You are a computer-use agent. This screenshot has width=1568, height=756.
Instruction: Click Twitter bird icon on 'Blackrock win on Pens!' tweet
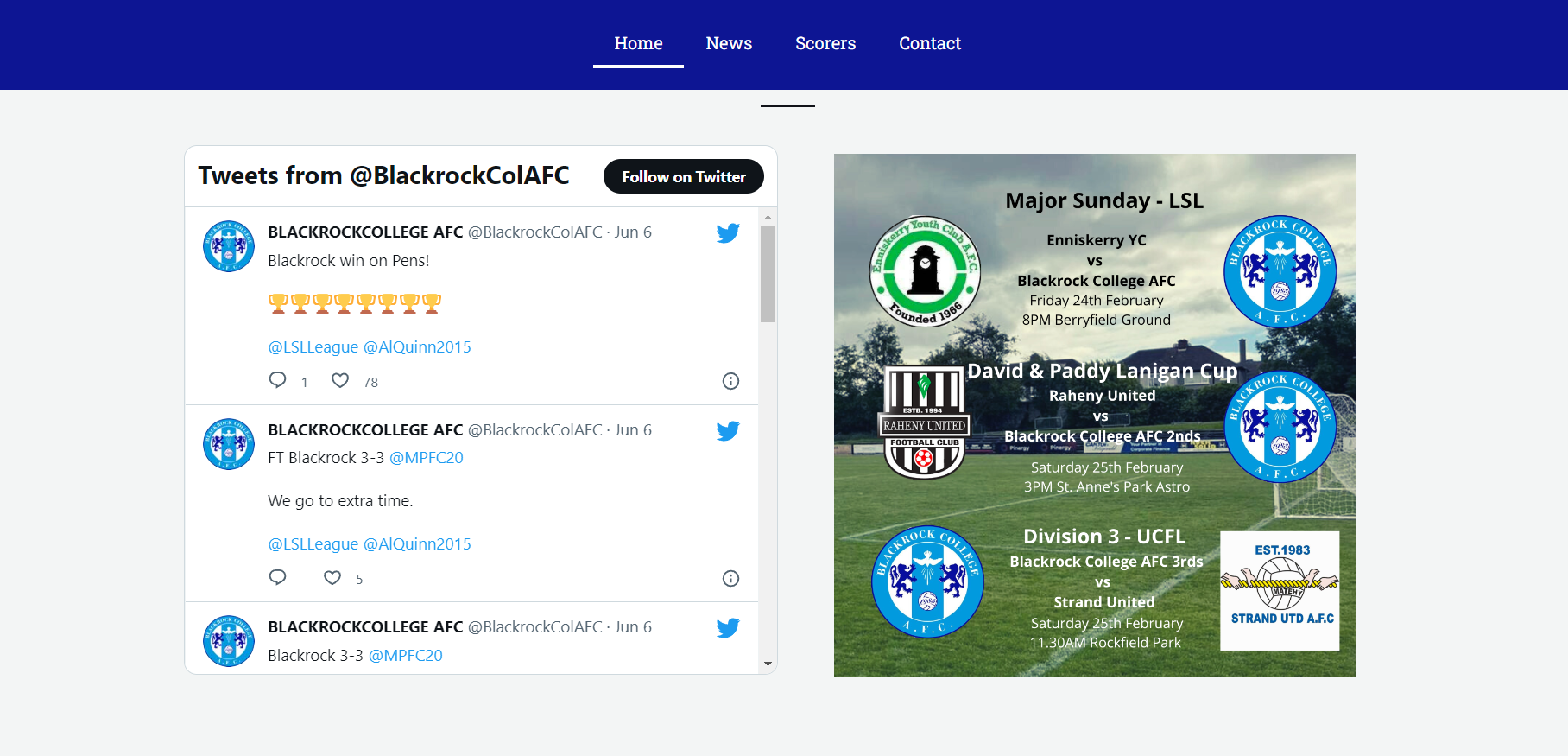point(728,233)
